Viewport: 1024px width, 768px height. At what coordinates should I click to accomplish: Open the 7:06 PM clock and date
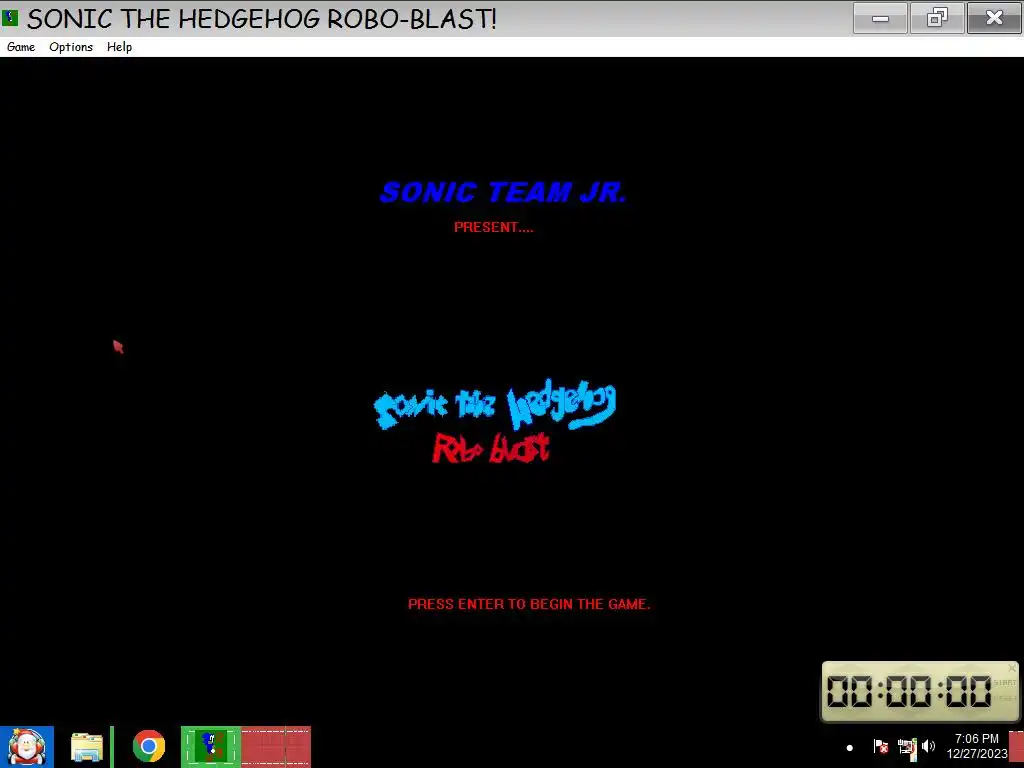click(x=976, y=746)
